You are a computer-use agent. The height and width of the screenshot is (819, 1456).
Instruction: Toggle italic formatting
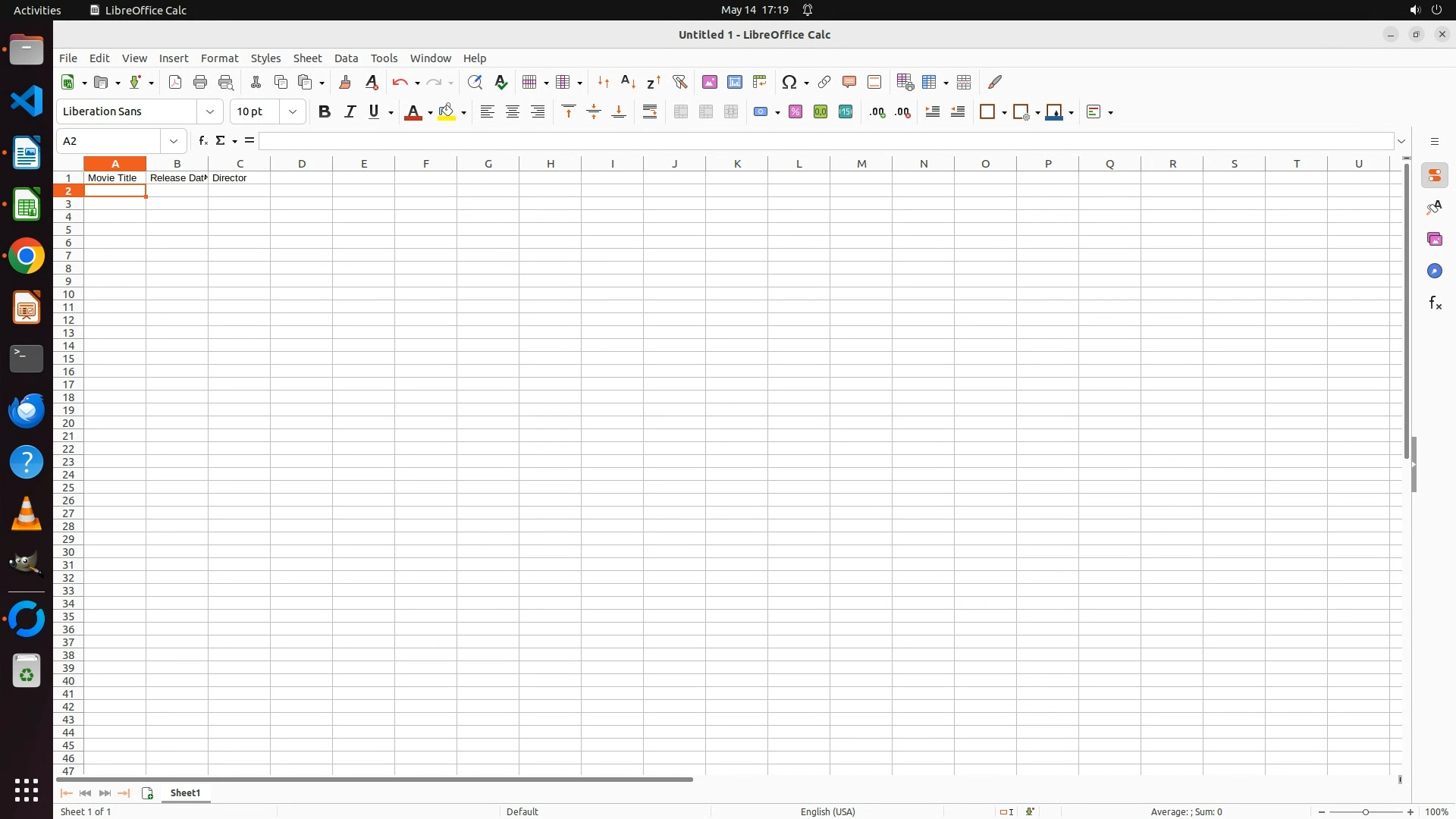pyautogui.click(x=350, y=112)
